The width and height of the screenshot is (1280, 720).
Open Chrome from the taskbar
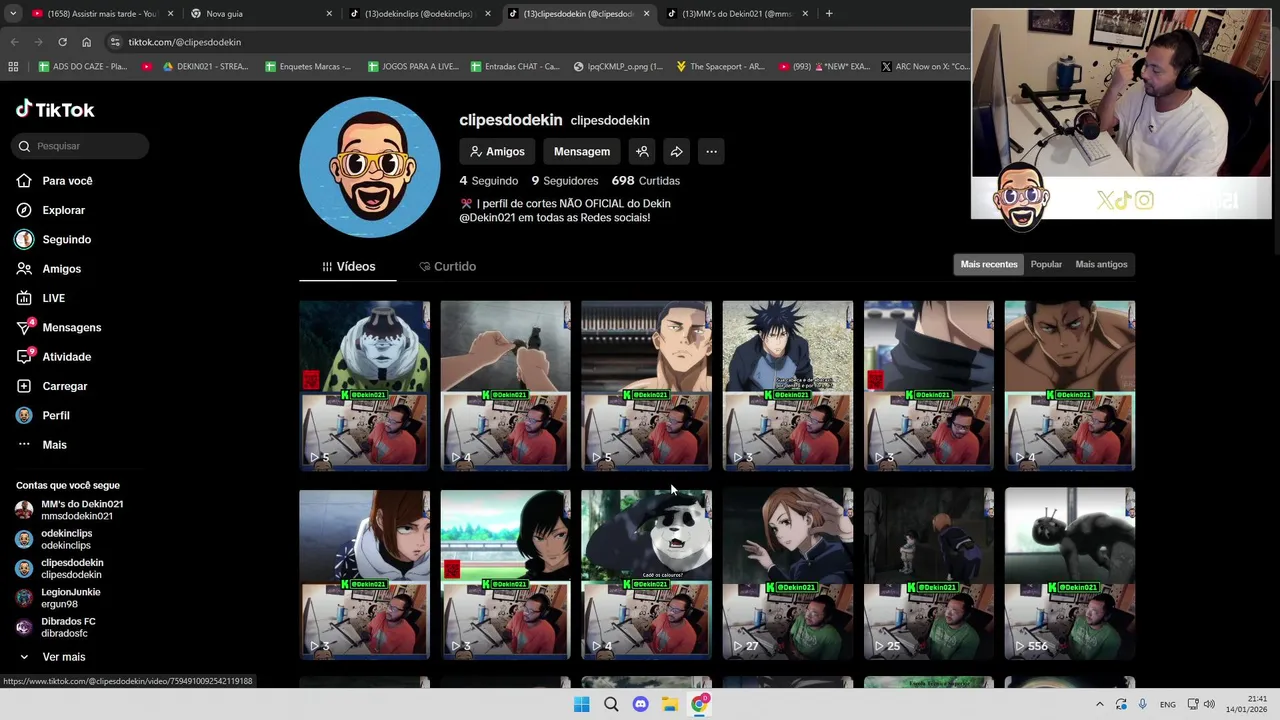click(700, 704)
